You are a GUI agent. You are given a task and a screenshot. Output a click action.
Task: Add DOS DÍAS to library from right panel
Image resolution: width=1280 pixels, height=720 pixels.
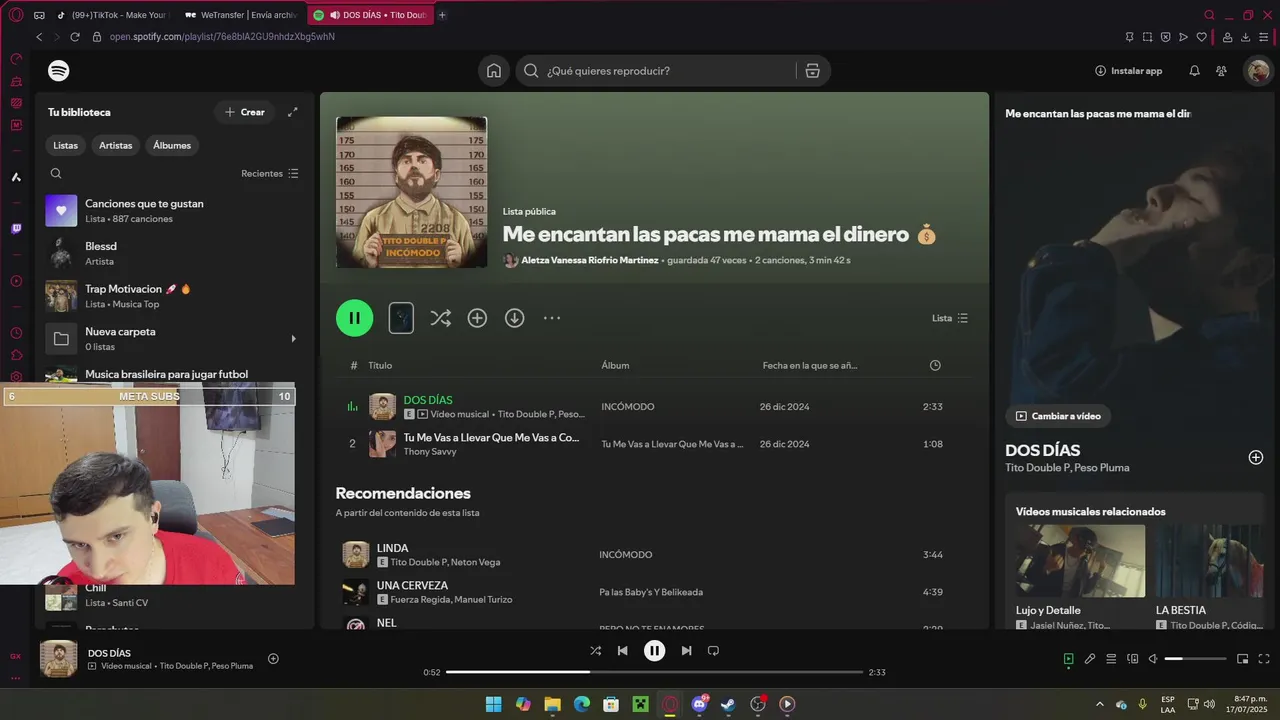pyautogui.click(x=1256, y=457)
